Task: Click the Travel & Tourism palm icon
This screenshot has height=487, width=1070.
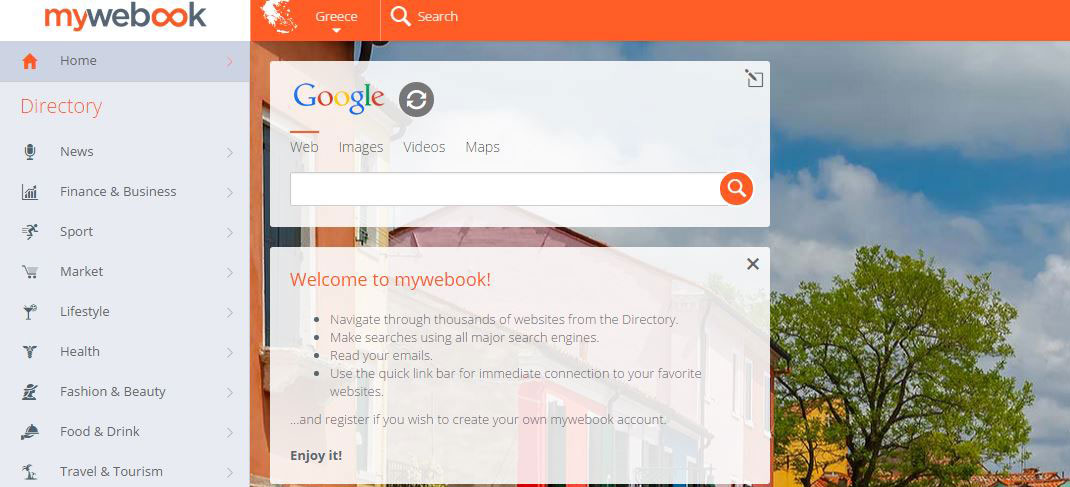Action: tap(29, 472)
